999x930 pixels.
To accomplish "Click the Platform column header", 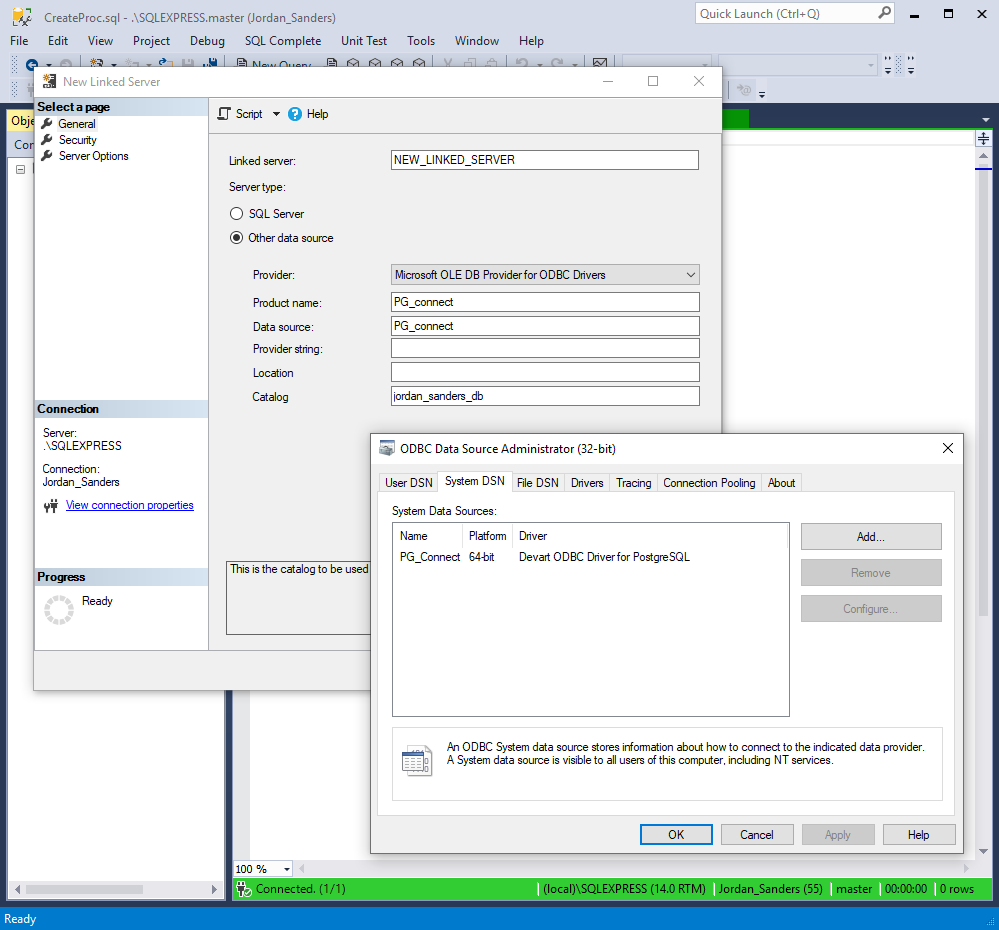I will (x=487, y=536).
